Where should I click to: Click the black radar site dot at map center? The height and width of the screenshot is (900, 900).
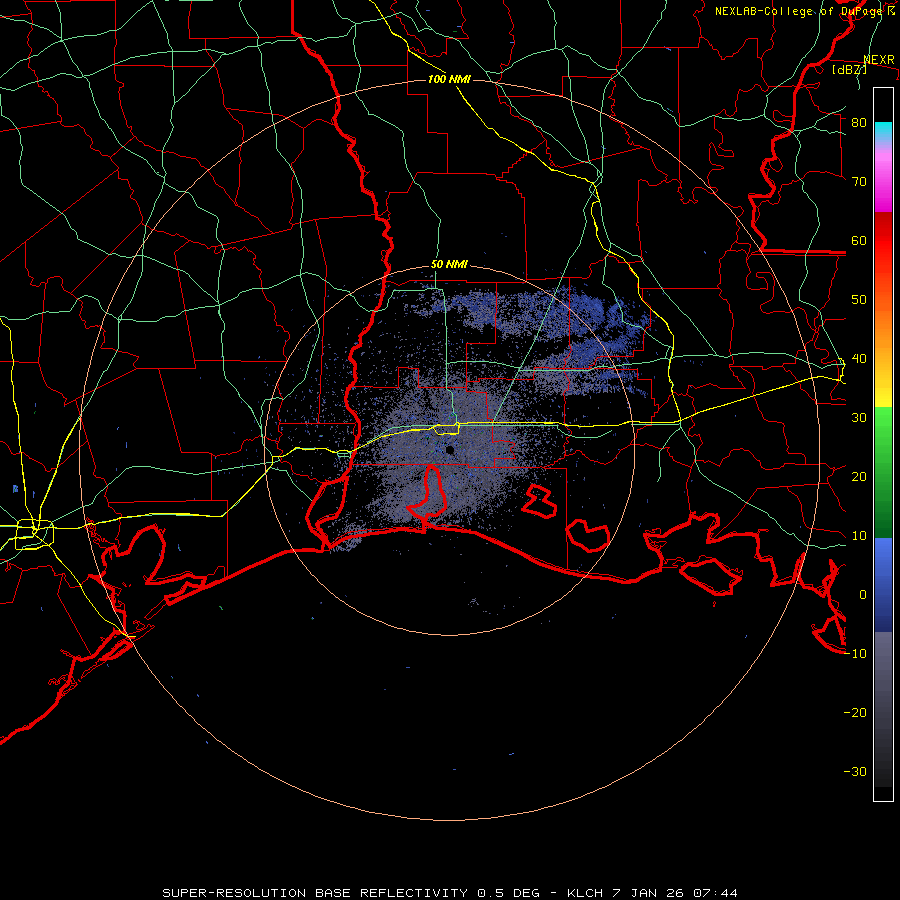click(x=450, y=450)
